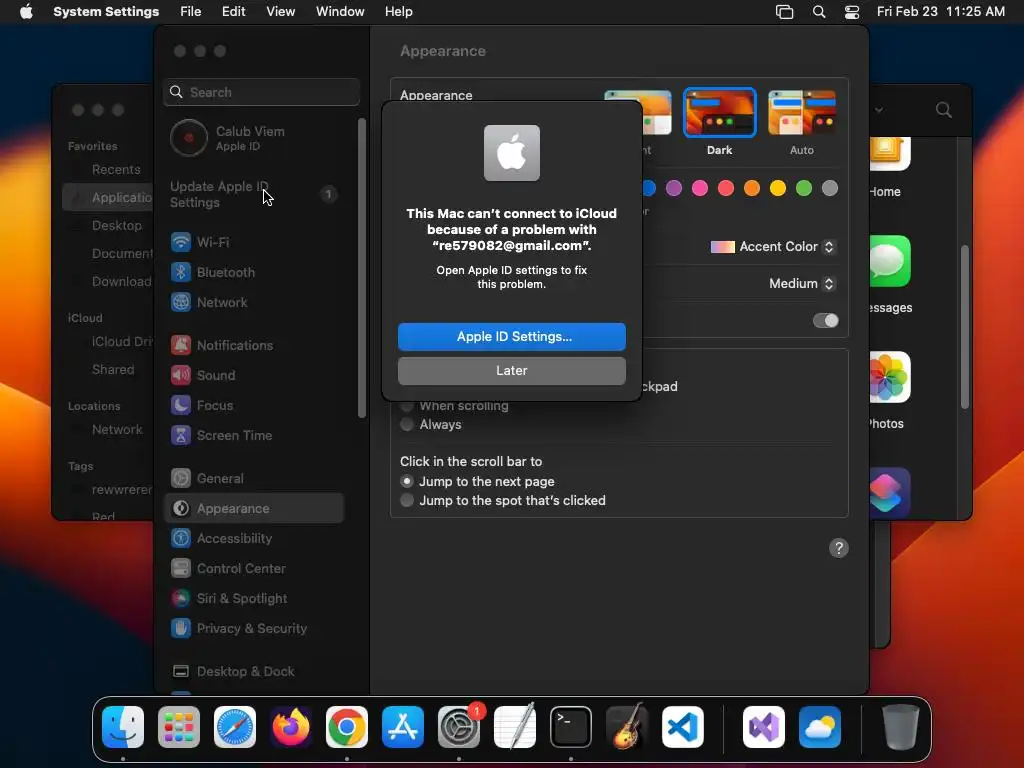The height and width of the screenshot is (768, 1024).
Task: Launch Finder from the Dock
Action: pyautogui.click(x=123, y=727)
